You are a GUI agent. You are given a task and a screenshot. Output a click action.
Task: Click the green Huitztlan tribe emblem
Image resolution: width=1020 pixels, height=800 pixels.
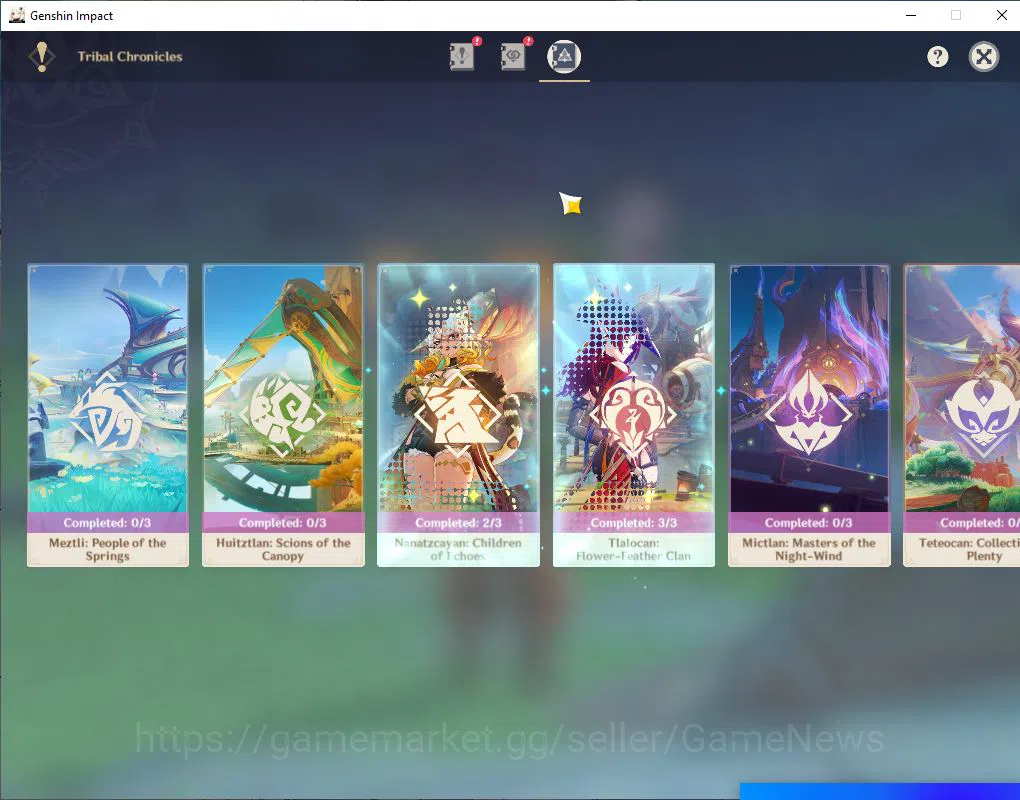pos(282,414)
